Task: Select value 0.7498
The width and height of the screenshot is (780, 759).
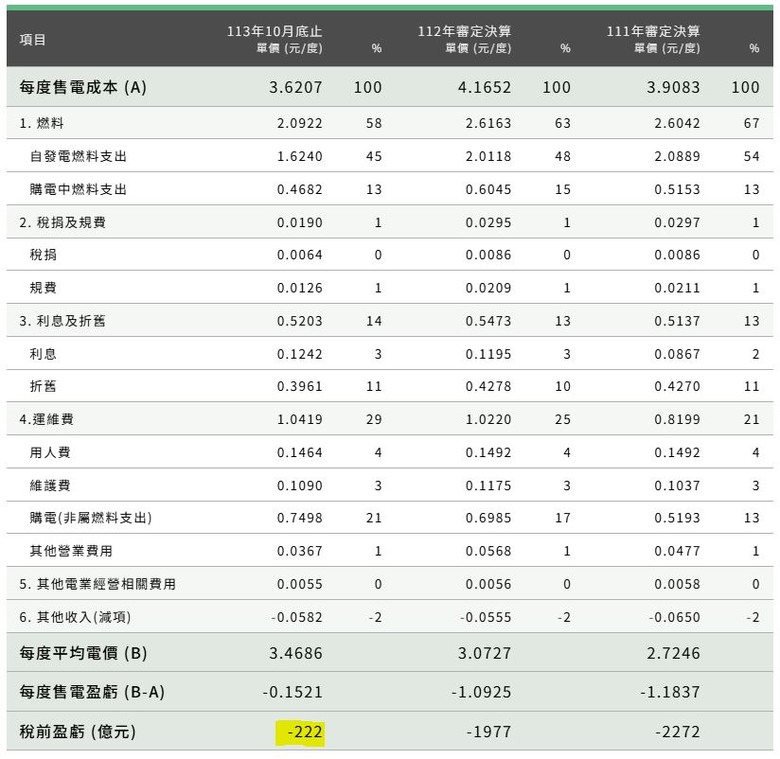Action: click(300, 518)
